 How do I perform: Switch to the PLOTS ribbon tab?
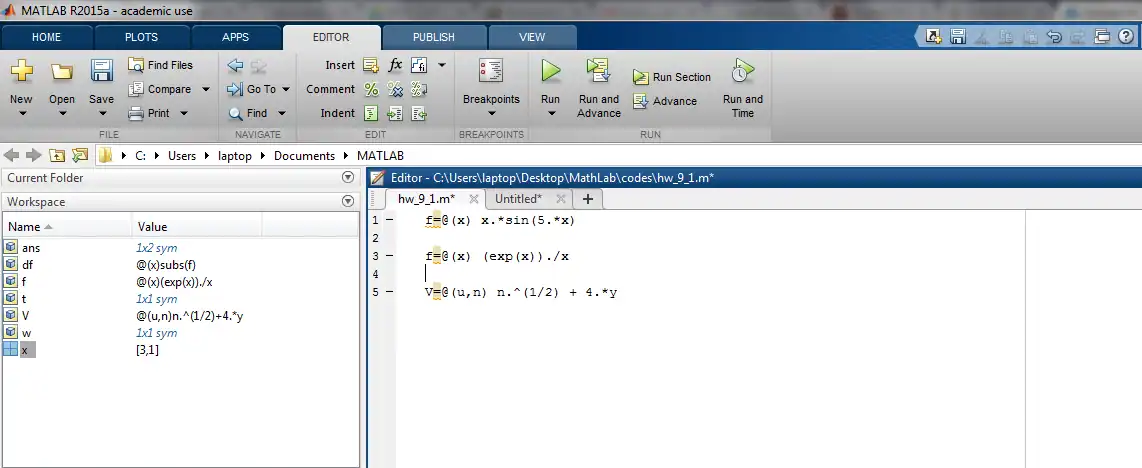tap(141, 37)
